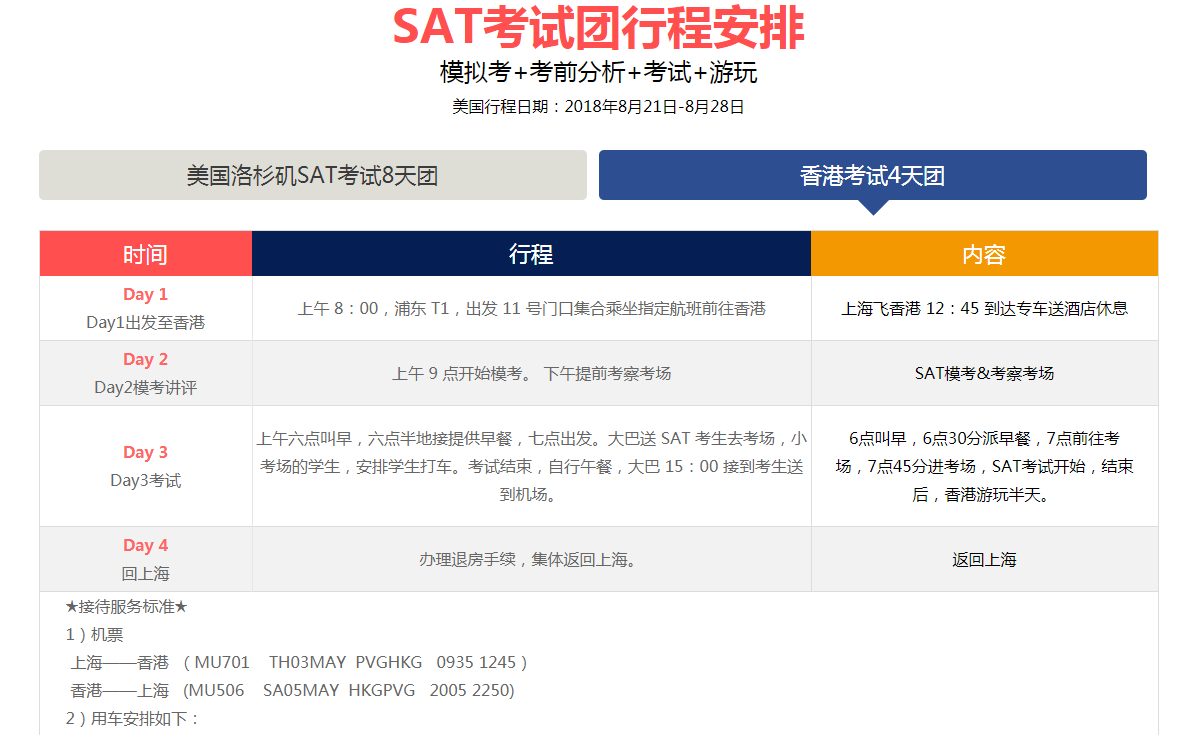
Task: Click the orange 内容 column header
Action: (984, 254)
